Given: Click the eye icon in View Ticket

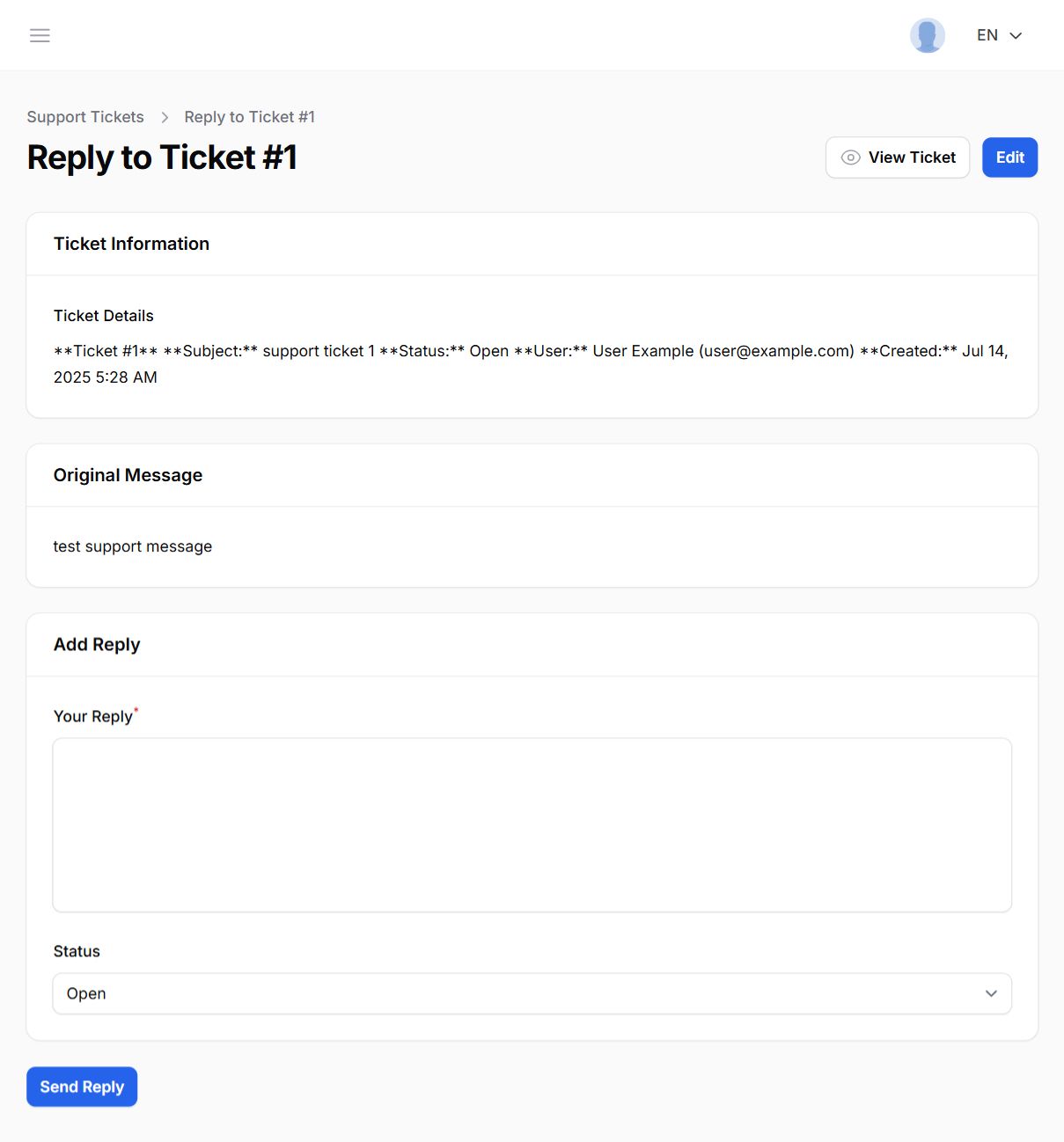Looking at the screenshot, I should pos(850,157).
